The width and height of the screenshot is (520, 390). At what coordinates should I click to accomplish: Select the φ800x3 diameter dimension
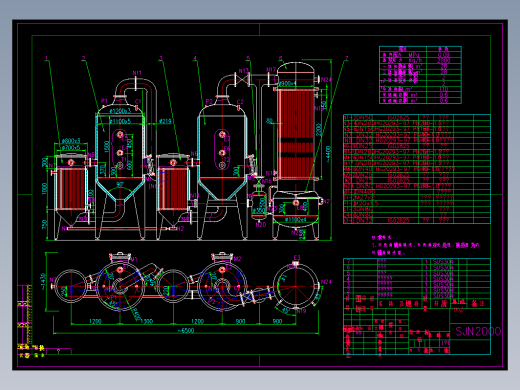[x=71, y=141]
